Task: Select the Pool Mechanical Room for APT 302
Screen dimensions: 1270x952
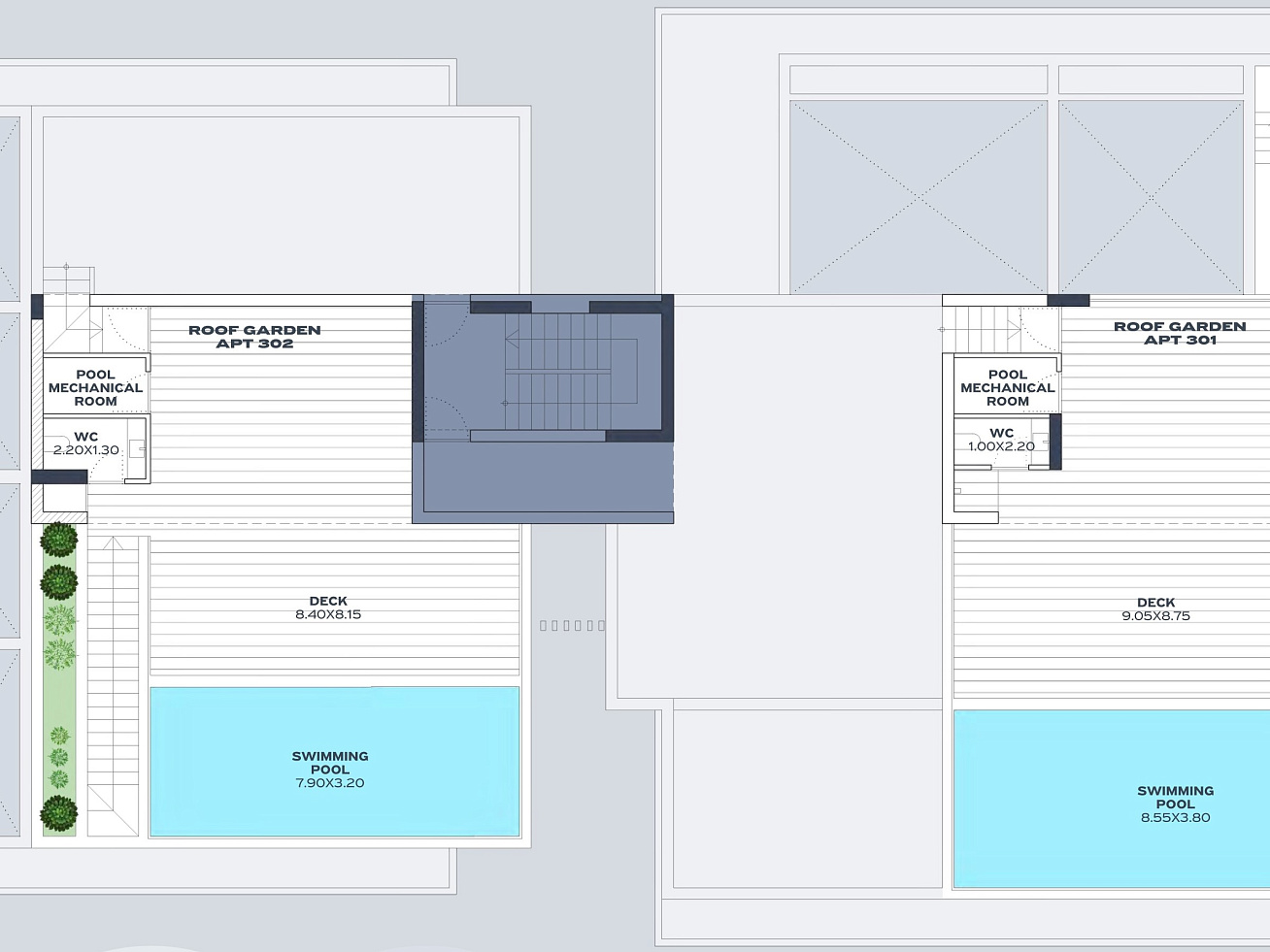Action: pos(95,387)
